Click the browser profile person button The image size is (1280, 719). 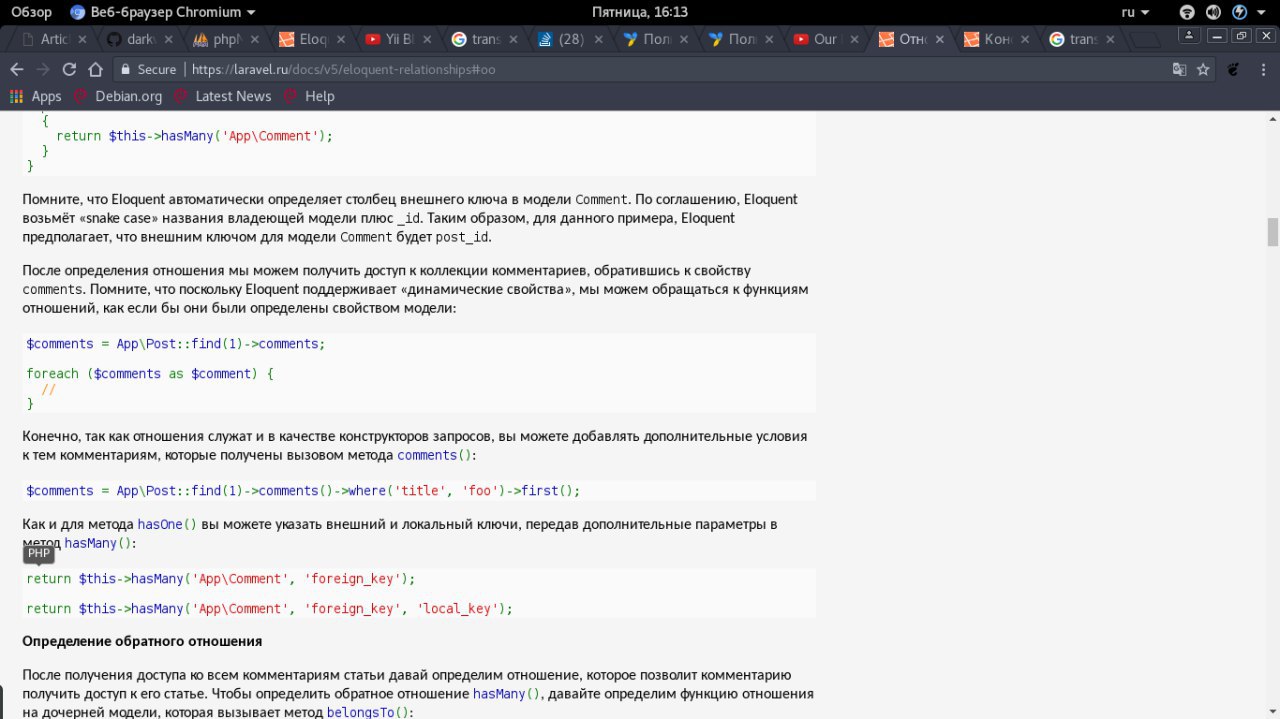point(1190,36)
